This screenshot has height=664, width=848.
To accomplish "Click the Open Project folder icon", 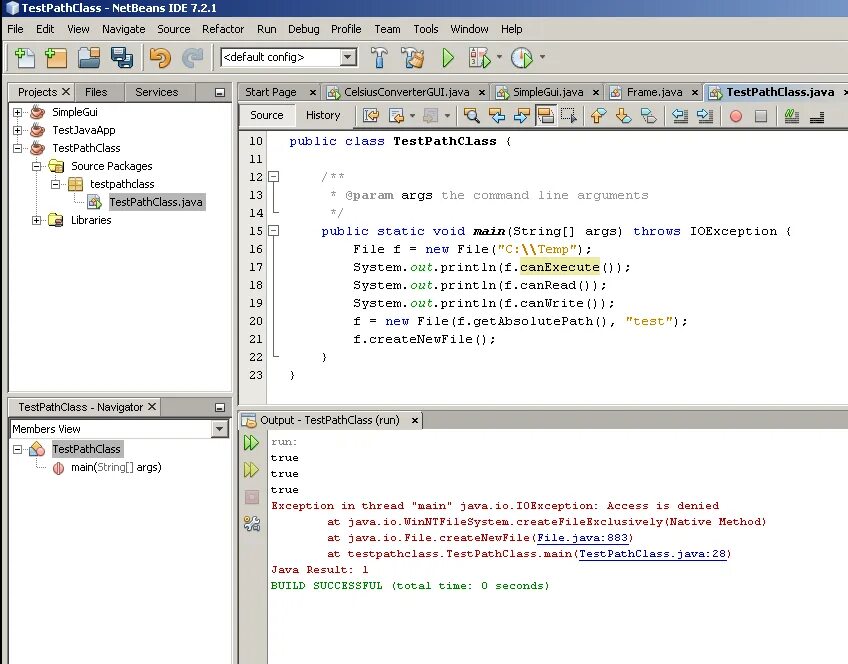I will tap(89, 57).
